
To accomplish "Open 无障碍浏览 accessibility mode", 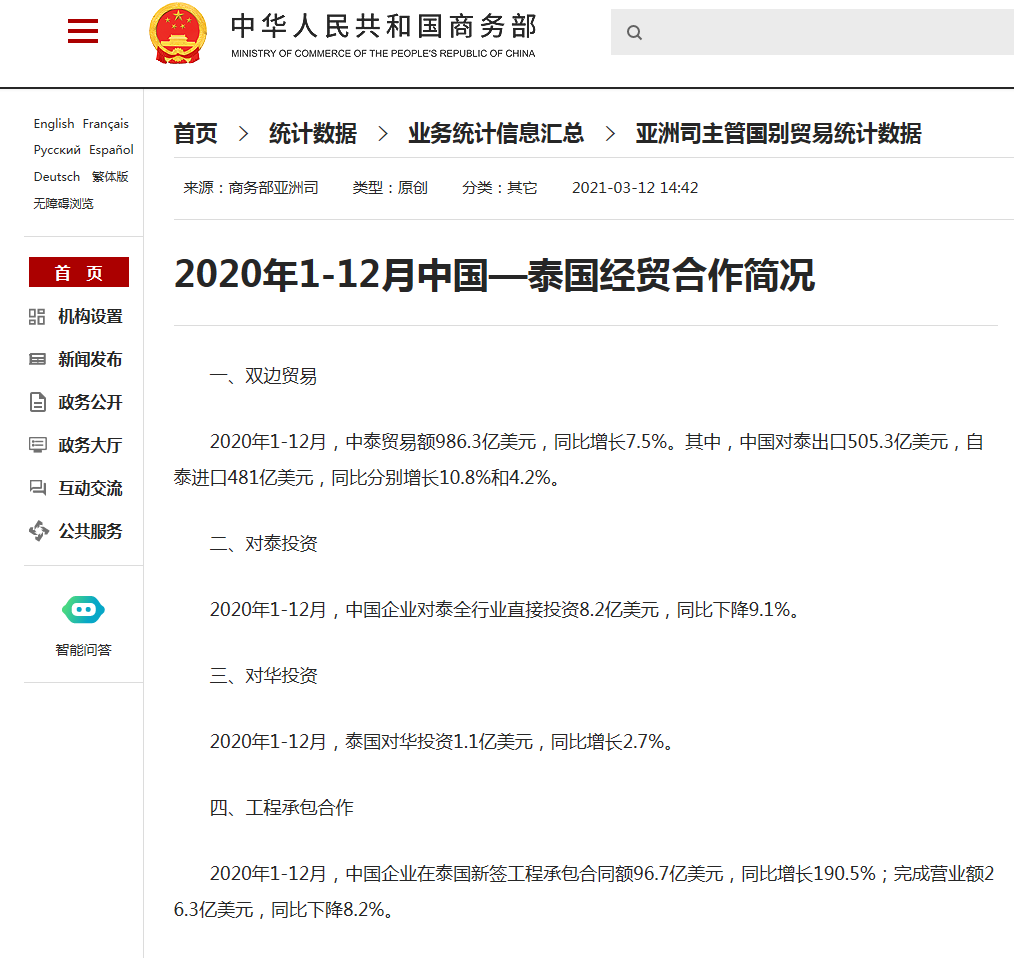I will [x=63, y=204].
